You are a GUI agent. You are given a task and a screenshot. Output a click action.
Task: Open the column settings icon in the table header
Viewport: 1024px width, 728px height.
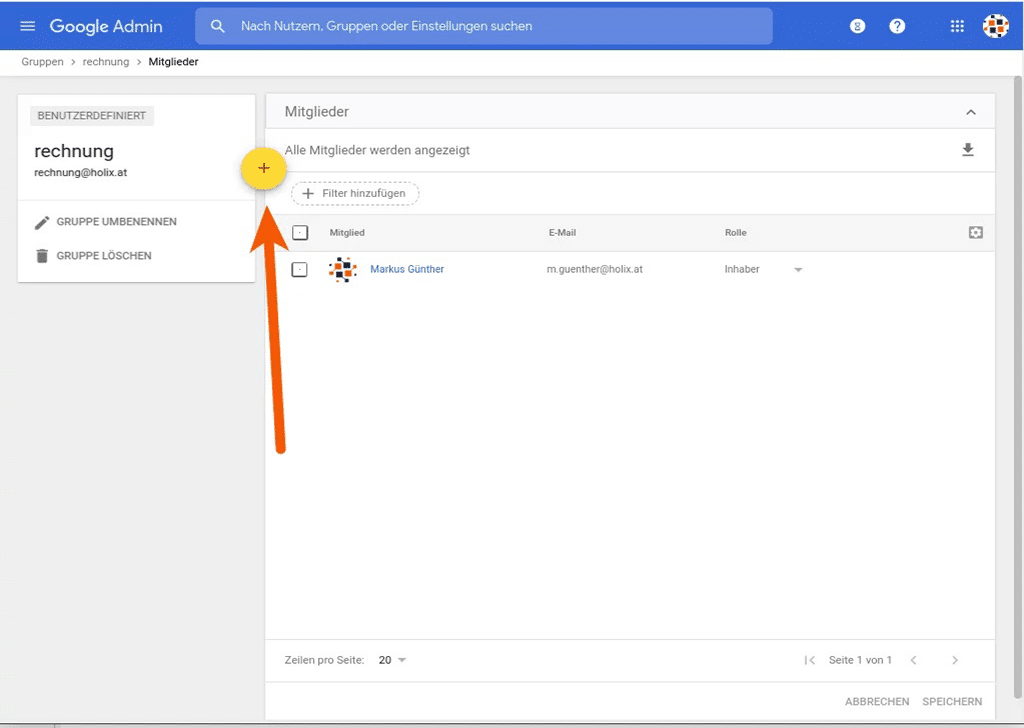pyautogui.click(x=975, y=232)
